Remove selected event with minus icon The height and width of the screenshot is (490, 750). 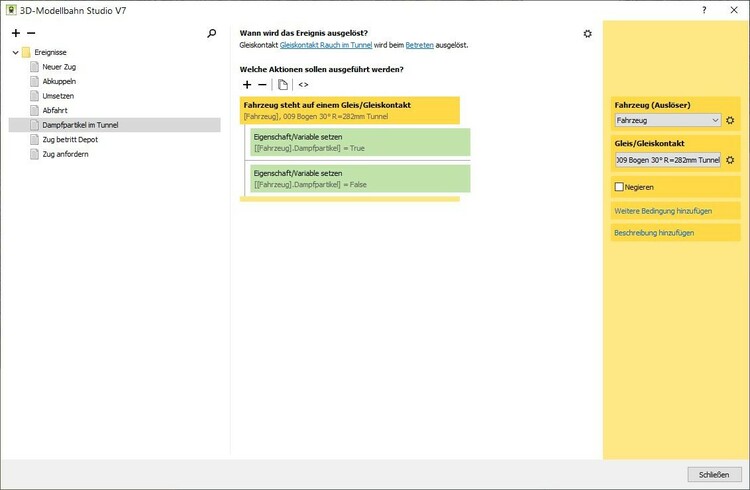[x=31, y=33]
